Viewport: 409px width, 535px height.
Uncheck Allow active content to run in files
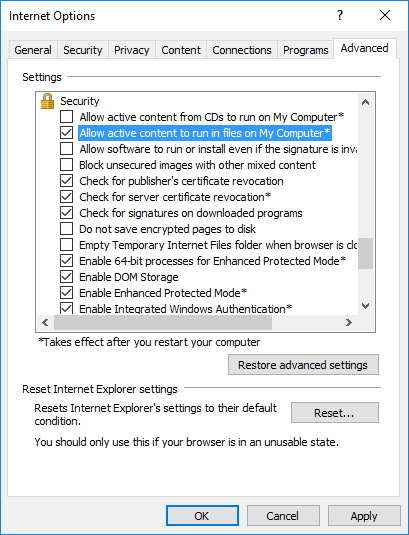[x=67, y=133]
